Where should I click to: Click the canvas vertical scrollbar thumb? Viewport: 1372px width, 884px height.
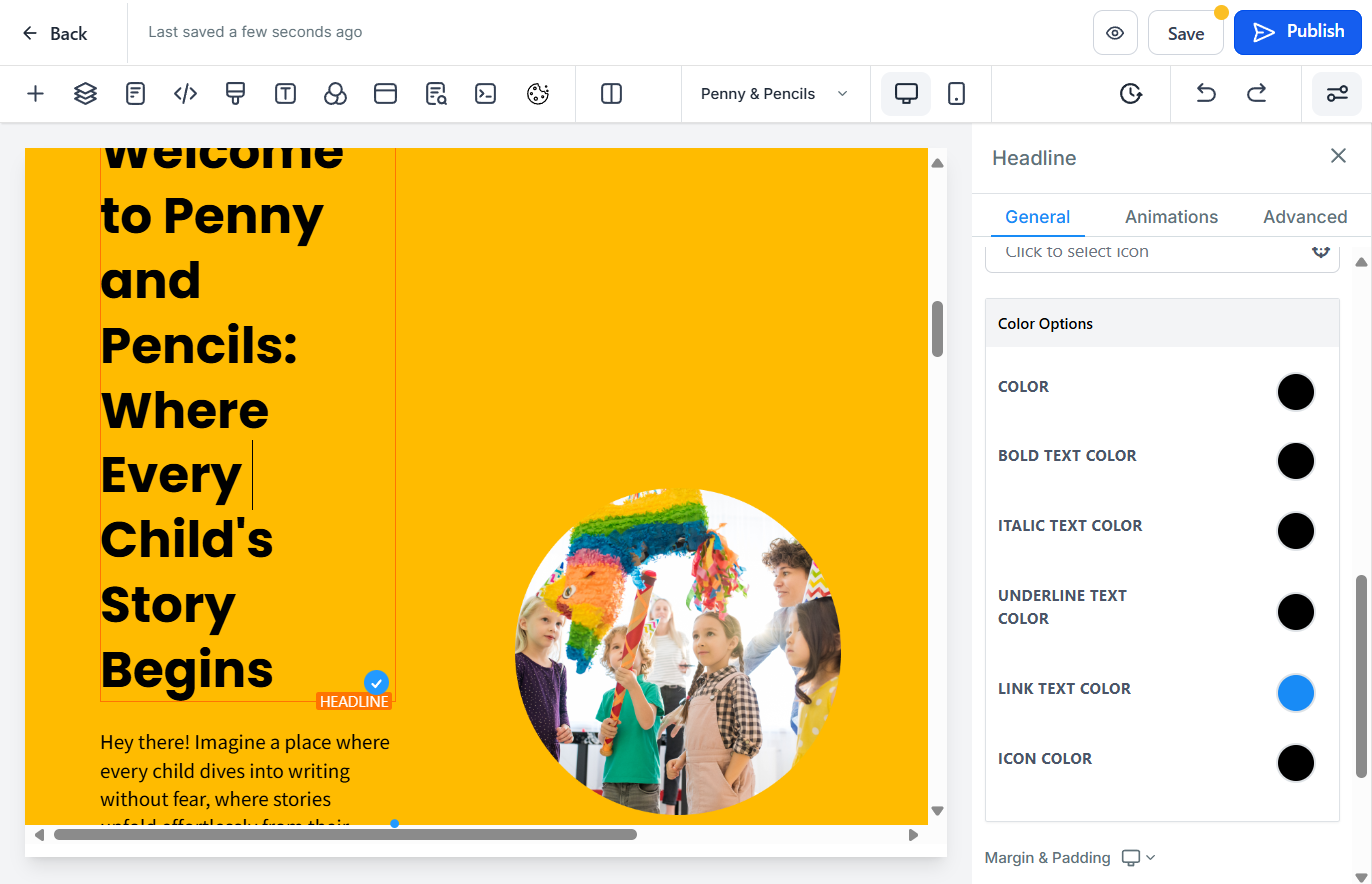(x=937, y=329)
